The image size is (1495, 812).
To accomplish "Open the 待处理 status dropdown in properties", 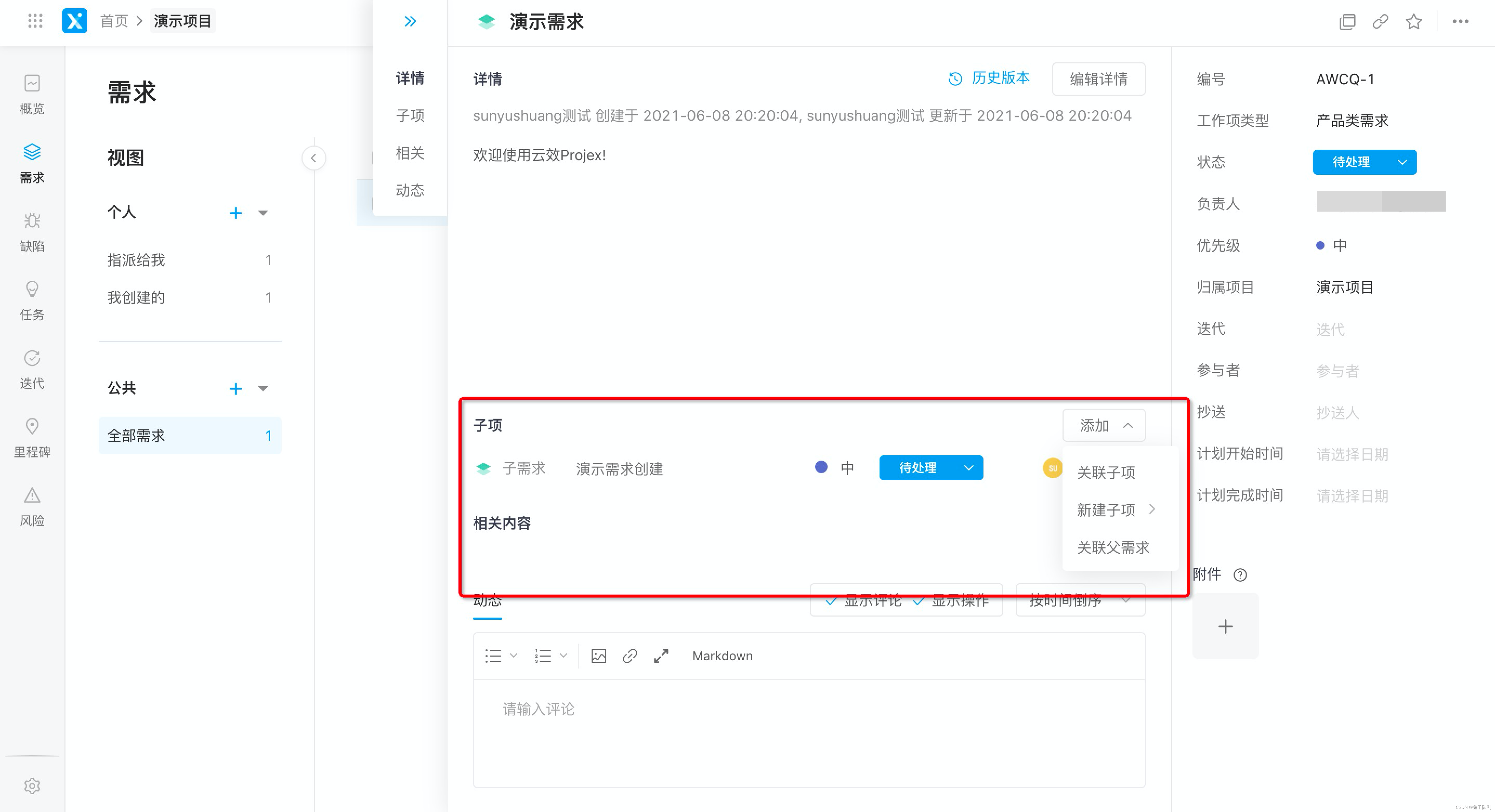I will point(1364,162).
